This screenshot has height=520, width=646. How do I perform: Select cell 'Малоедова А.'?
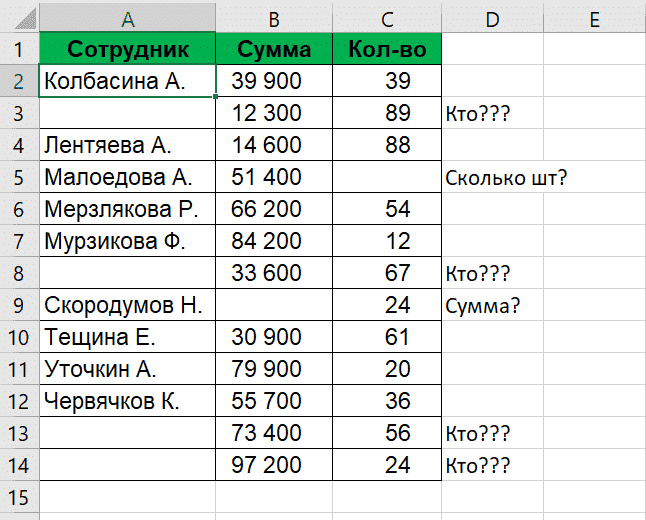point(128,177)
